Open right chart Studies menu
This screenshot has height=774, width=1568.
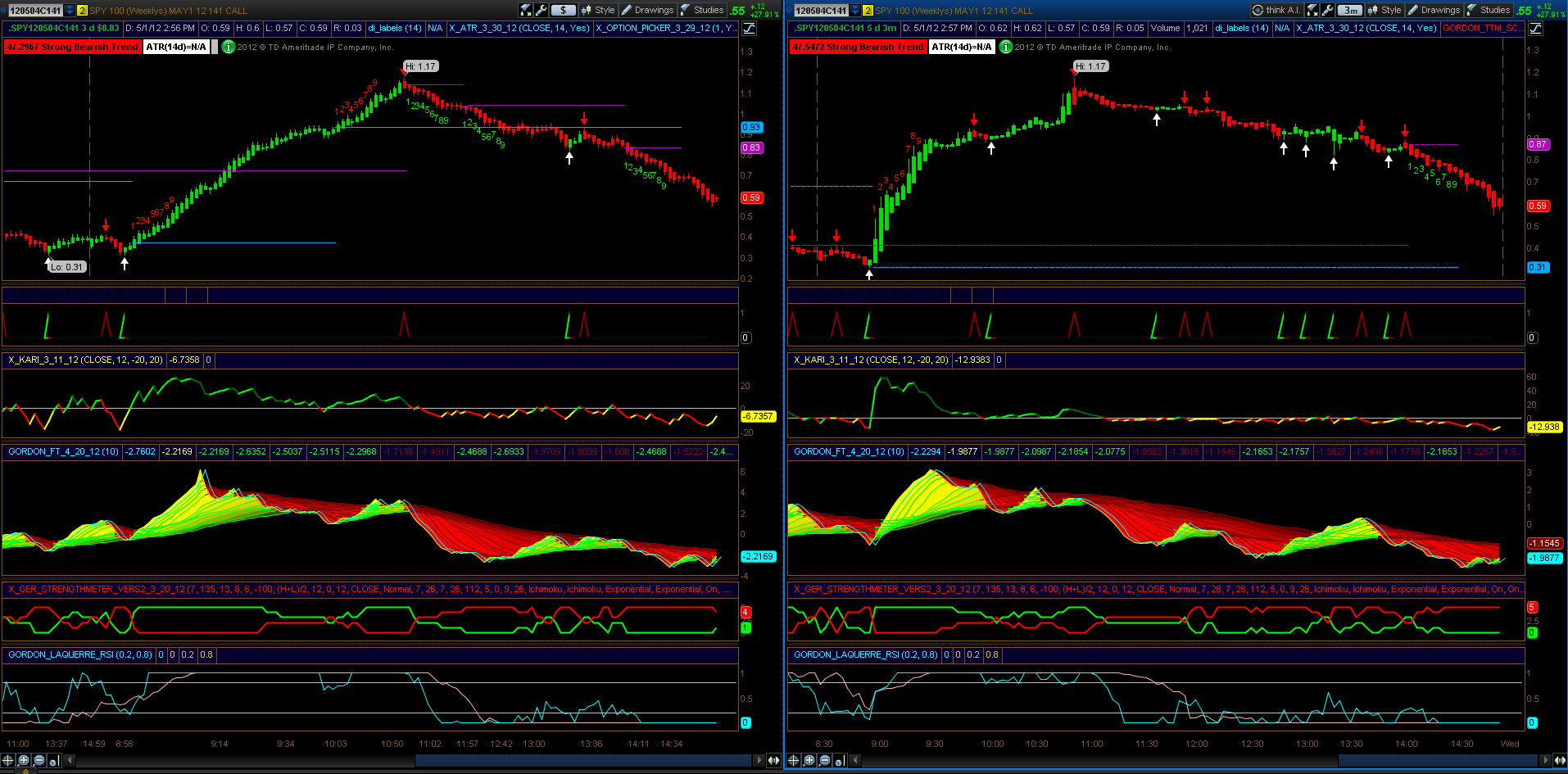point(1489,11)
